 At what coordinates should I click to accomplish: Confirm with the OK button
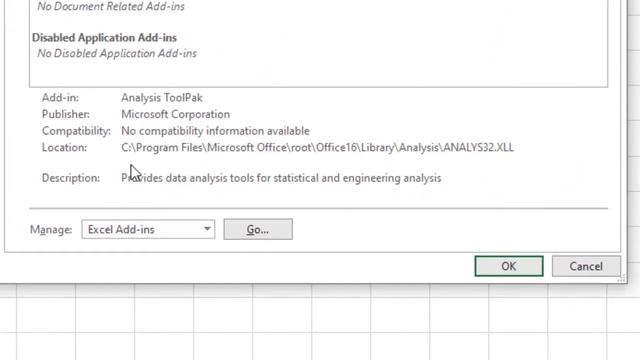(509, 266)
